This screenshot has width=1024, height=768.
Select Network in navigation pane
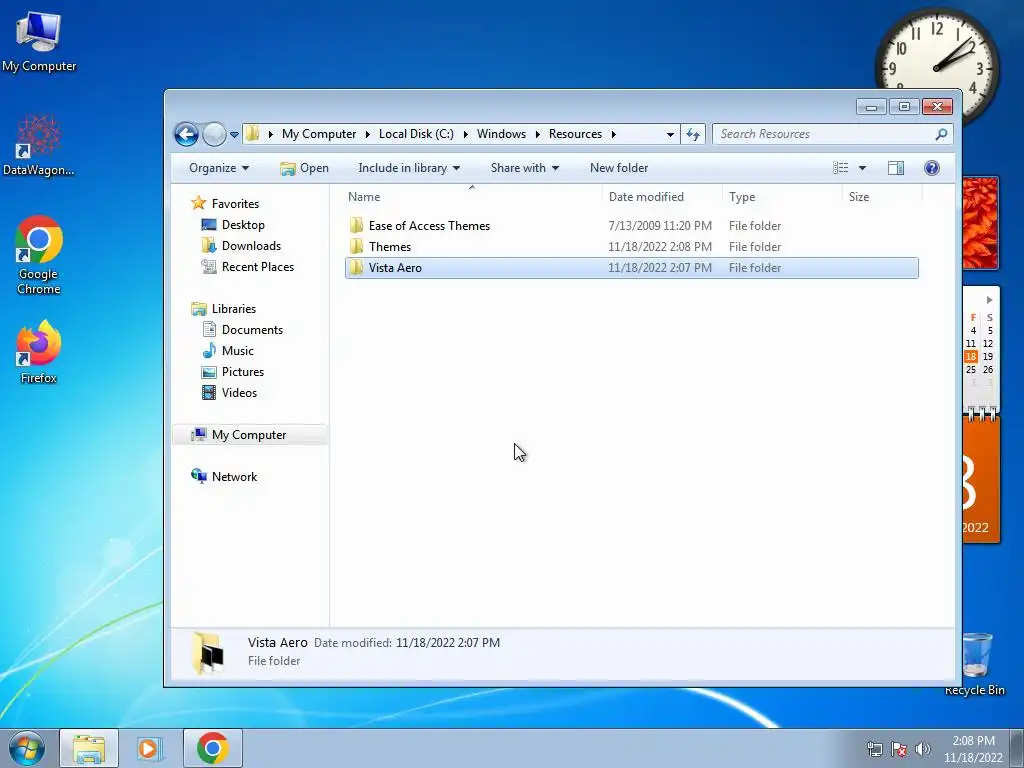[234, 477]
